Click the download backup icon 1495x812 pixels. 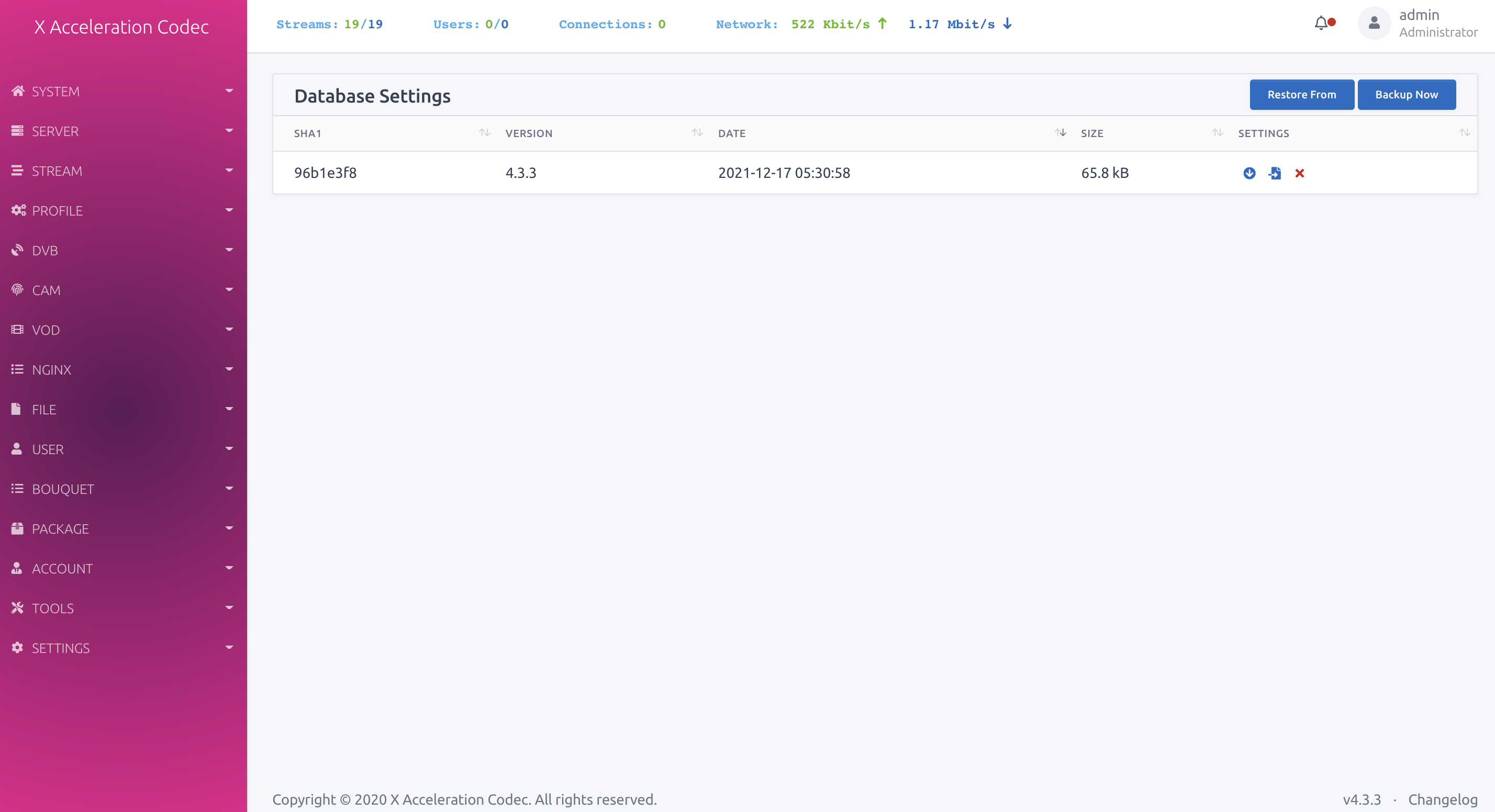click(1249, 173)
